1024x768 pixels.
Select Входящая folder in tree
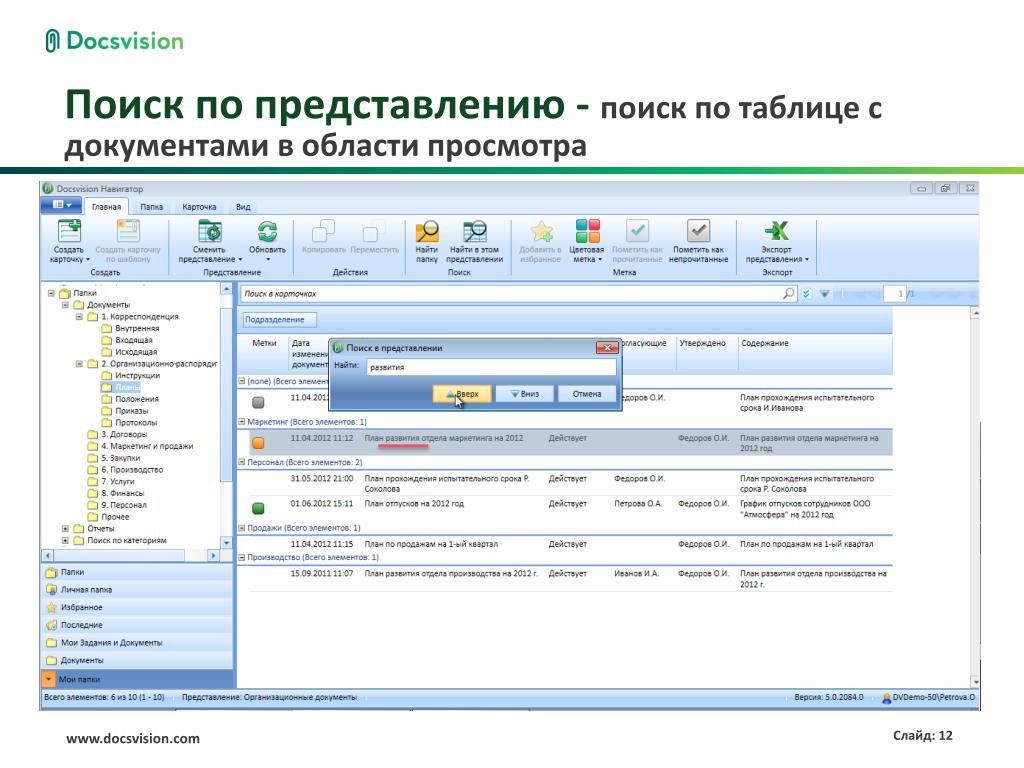pos(134,340)
